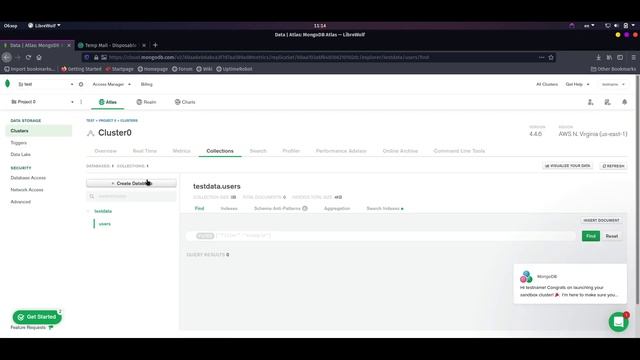Open the Billing link
The width and height of the screenshot is (640, 360).
[x=147, y=84]
